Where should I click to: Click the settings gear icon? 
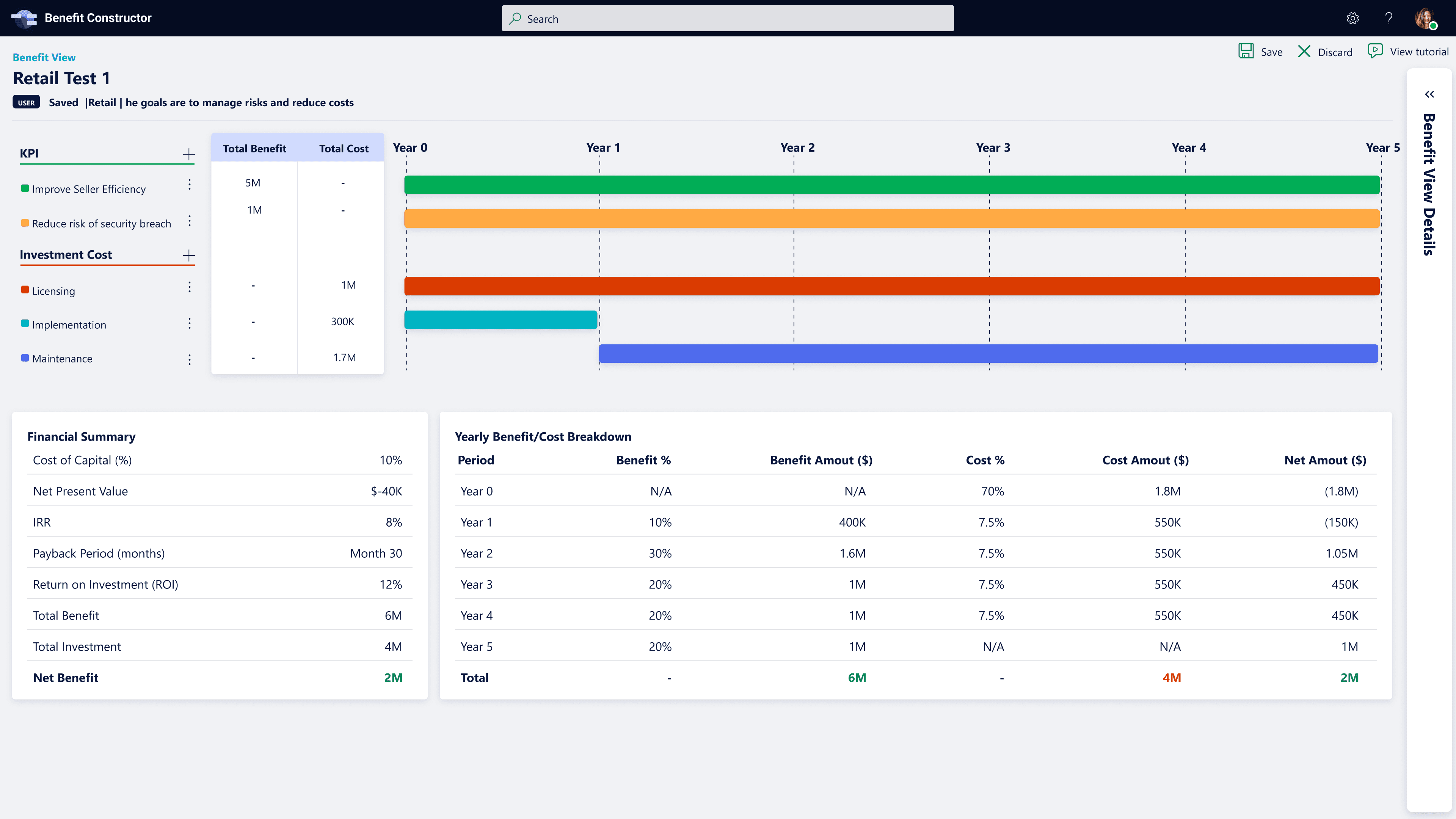coord(1352,18)
